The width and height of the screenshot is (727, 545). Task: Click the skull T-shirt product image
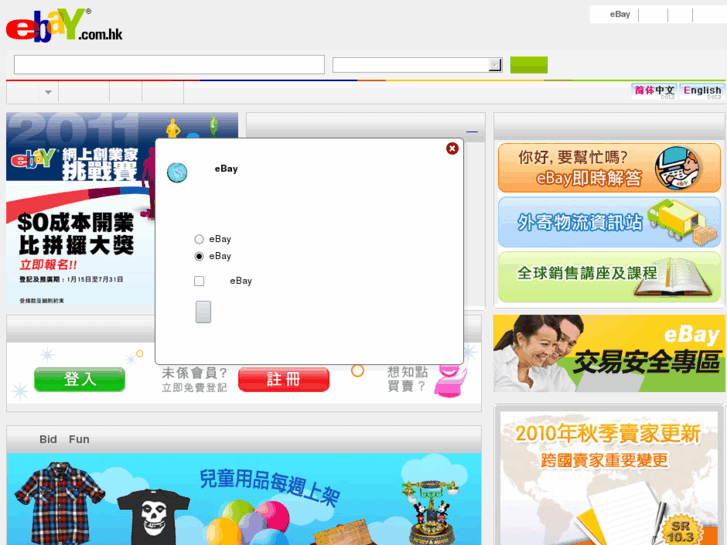pyautogui.click(x=153, y=517)
